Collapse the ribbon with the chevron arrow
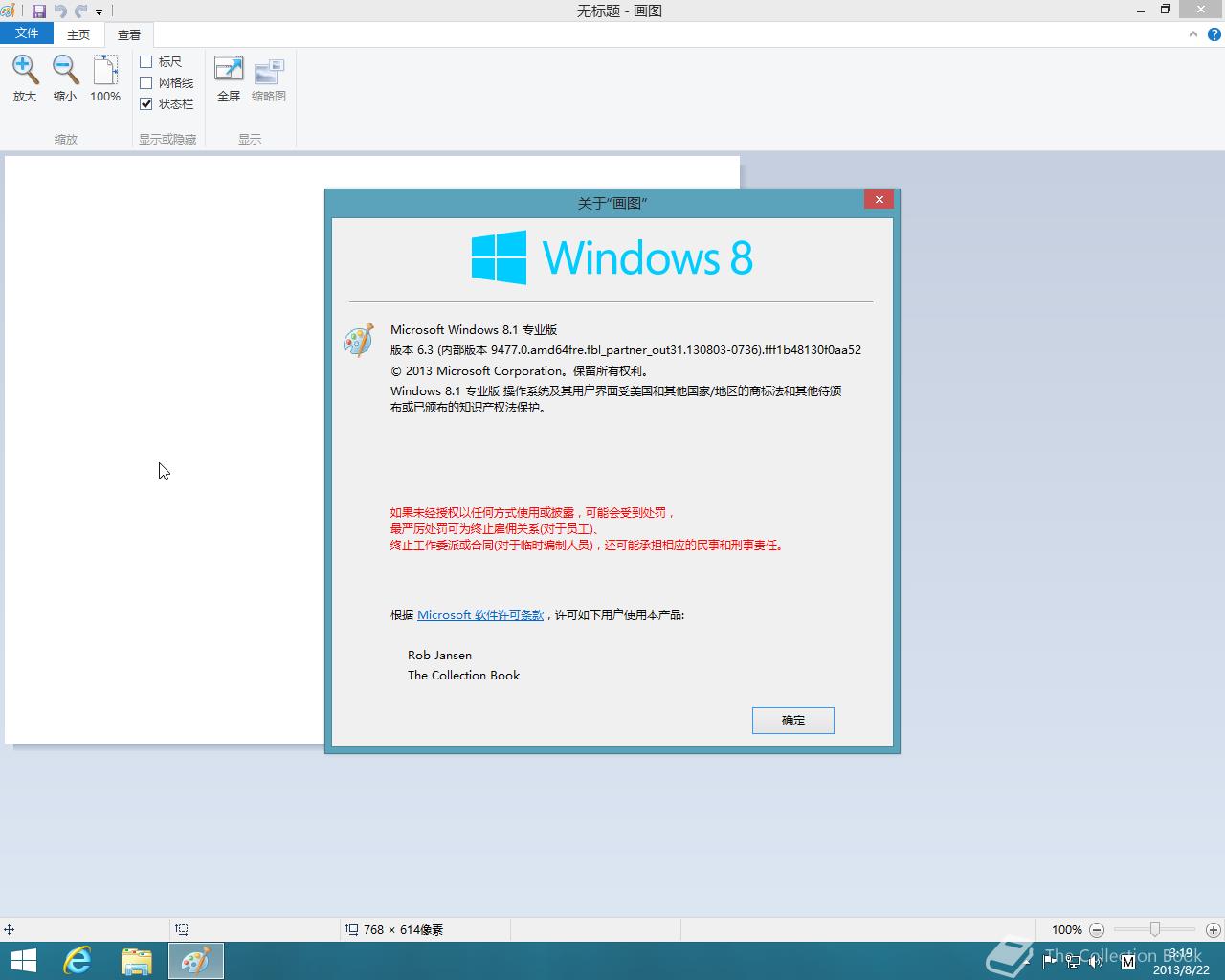This screenshot has width=1225, height=980. click(x=1192, y=33)
